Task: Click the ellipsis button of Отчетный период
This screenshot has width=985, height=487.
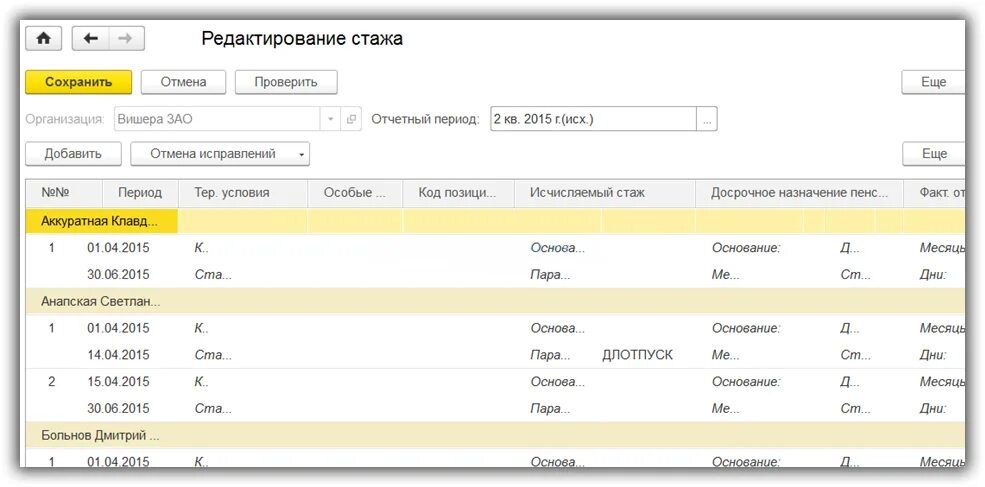Action: pos(707,119)
